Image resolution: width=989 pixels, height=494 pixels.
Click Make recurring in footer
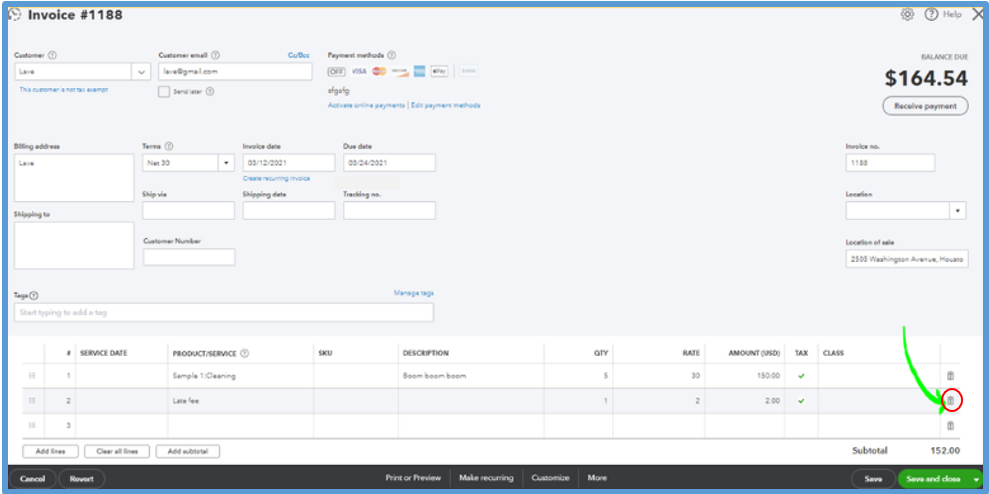tap(486, 478)
